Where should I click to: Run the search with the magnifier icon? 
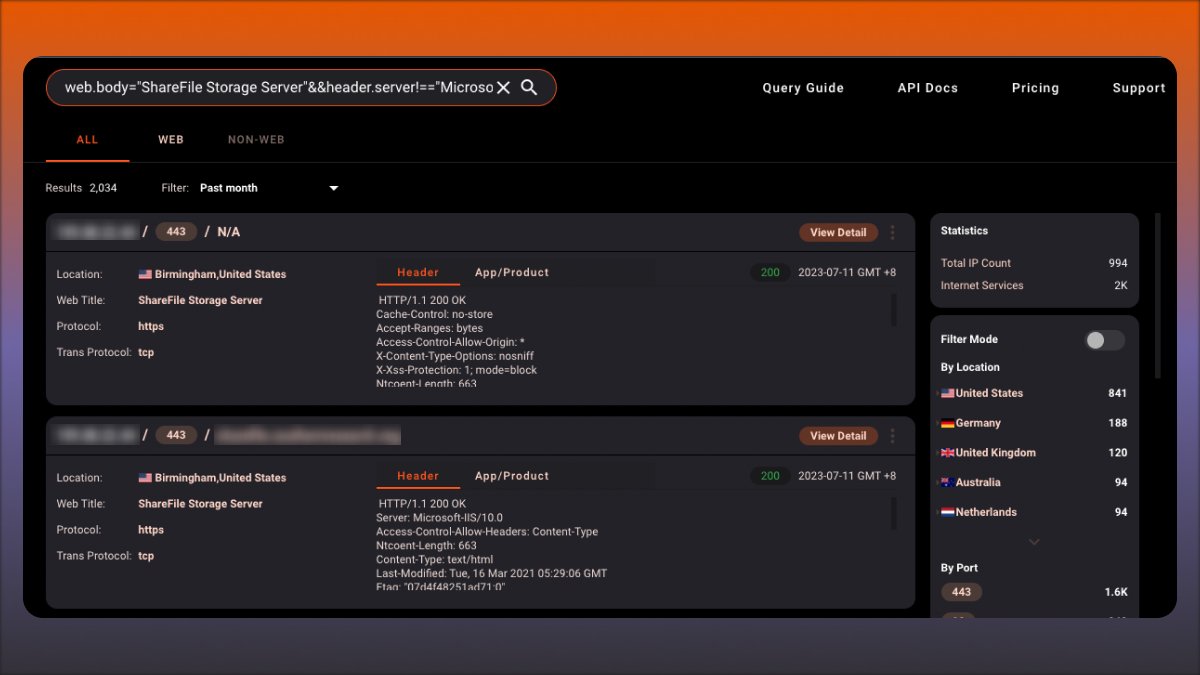click(x=529, y=88)
